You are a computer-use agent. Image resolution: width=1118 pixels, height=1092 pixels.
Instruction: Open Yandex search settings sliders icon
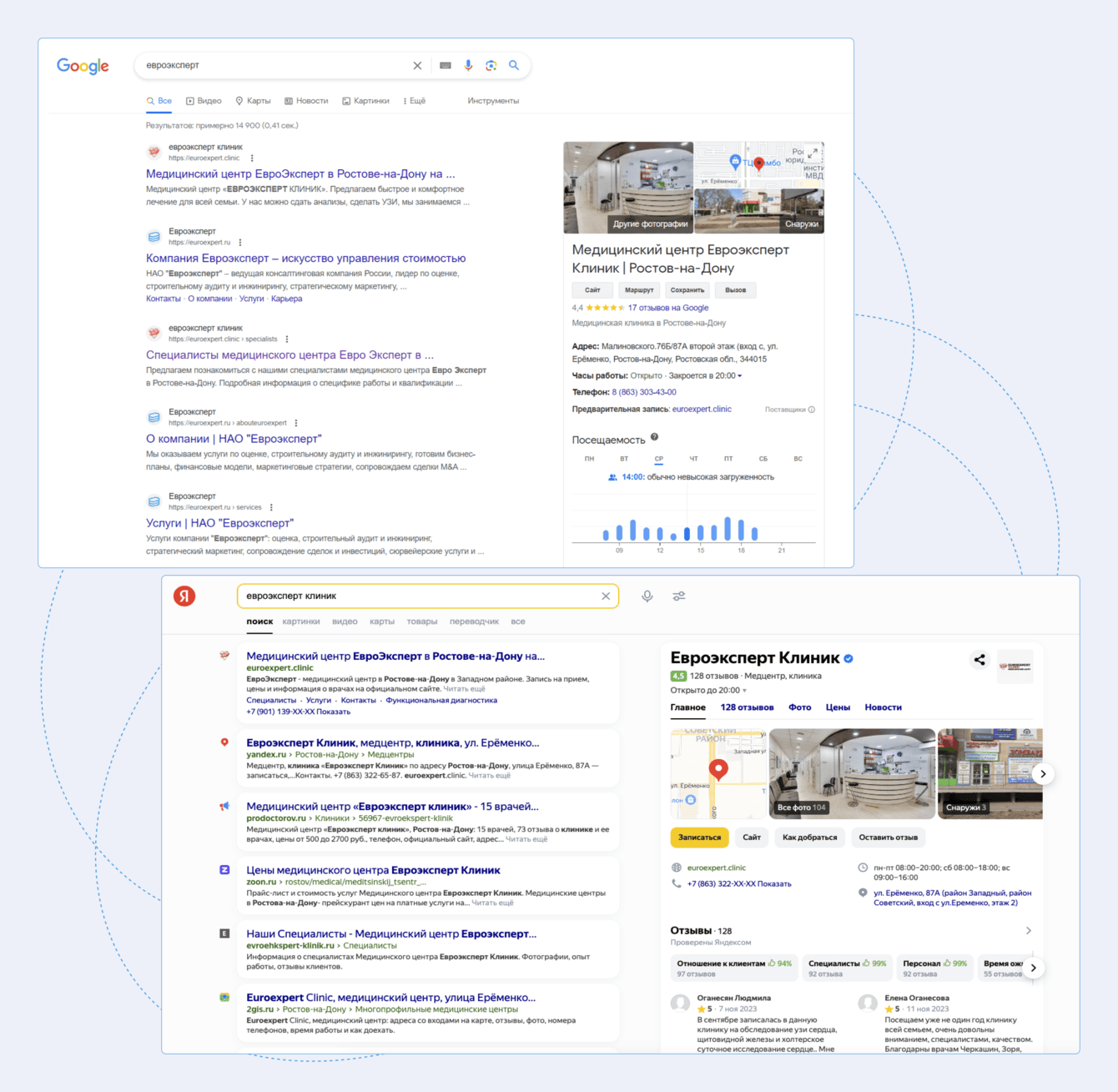point(679,596)
